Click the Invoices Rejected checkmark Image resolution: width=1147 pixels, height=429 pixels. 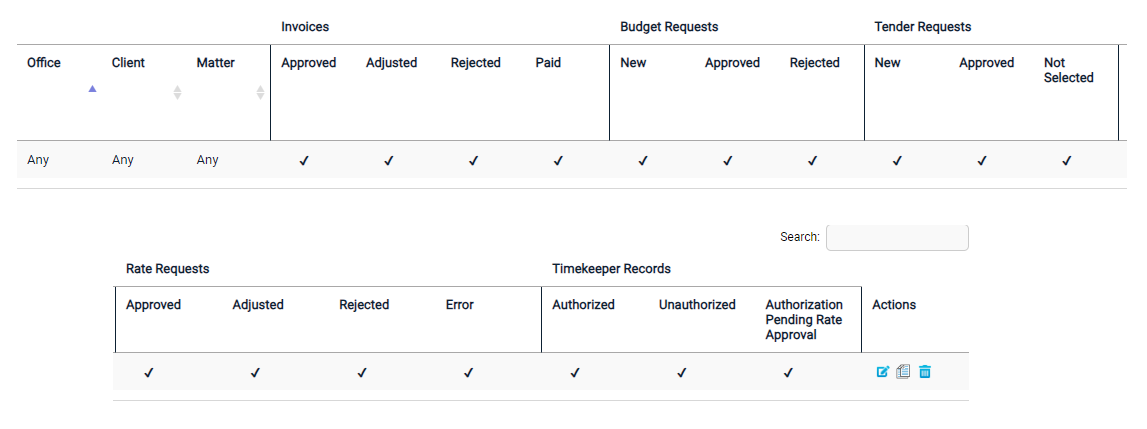pos(473,160)
